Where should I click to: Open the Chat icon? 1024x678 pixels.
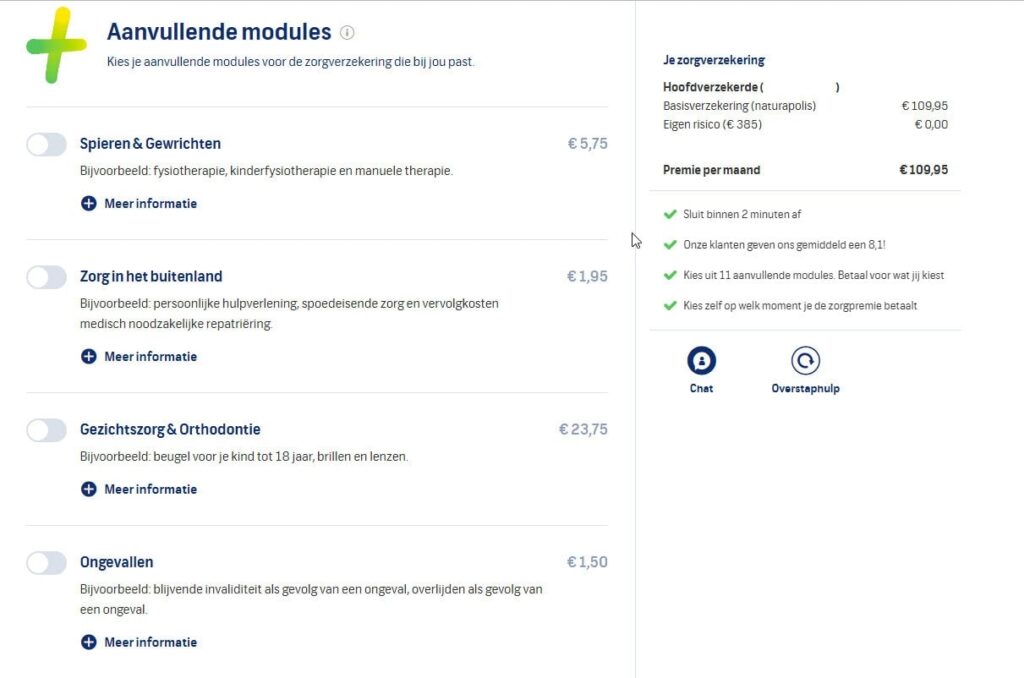701,361
